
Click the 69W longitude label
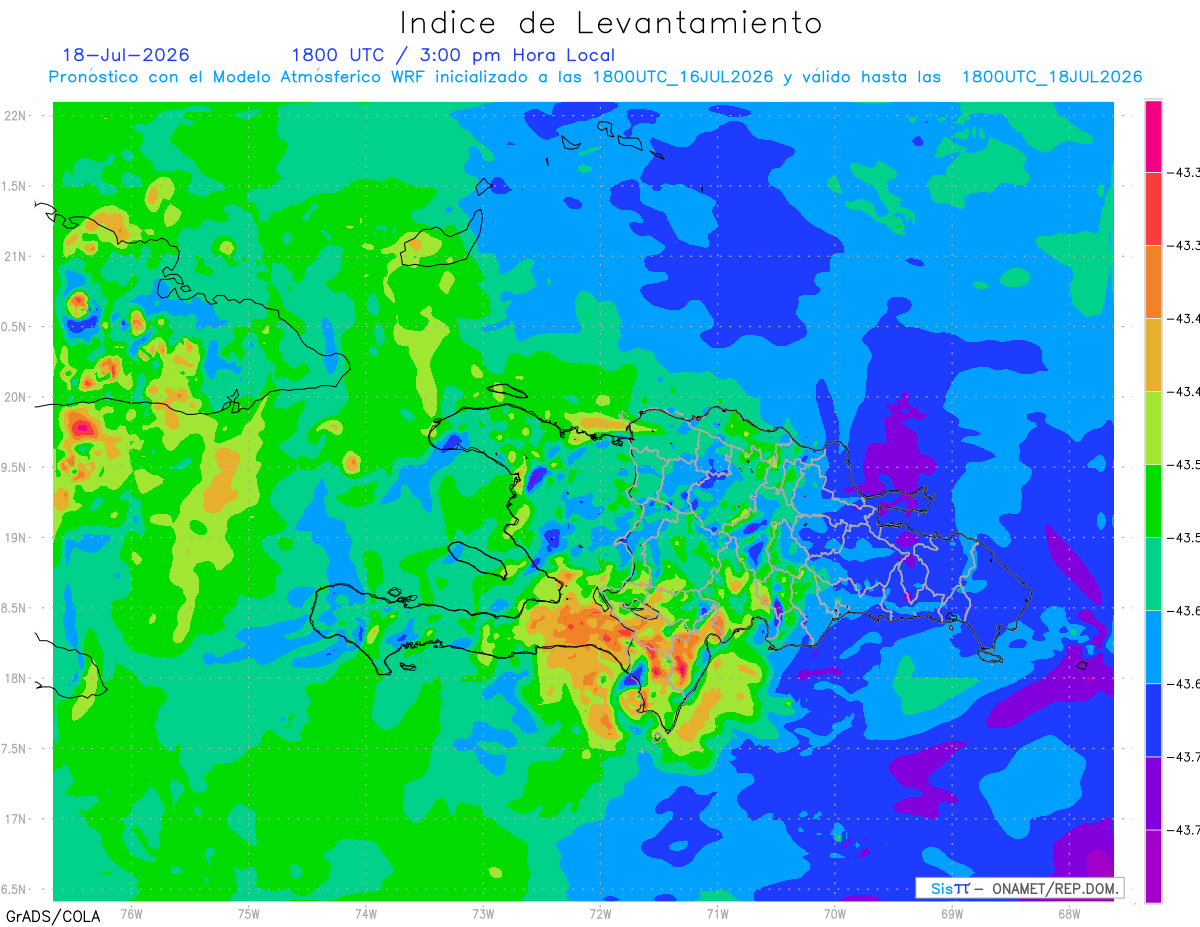(x=952, y=914)
